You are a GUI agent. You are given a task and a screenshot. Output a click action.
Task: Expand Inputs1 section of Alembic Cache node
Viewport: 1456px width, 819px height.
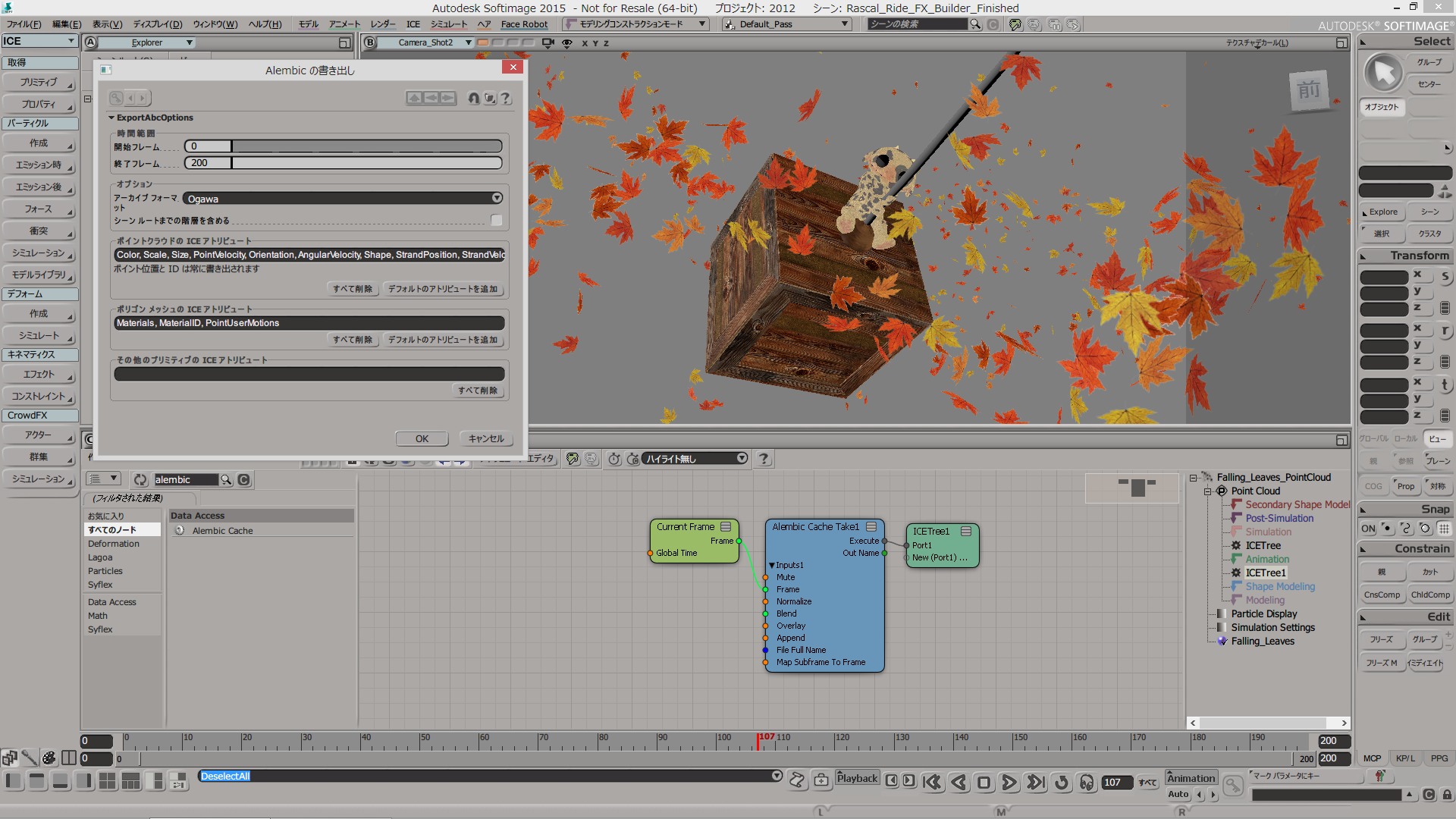pyautogui.click(x=772, y=565)
